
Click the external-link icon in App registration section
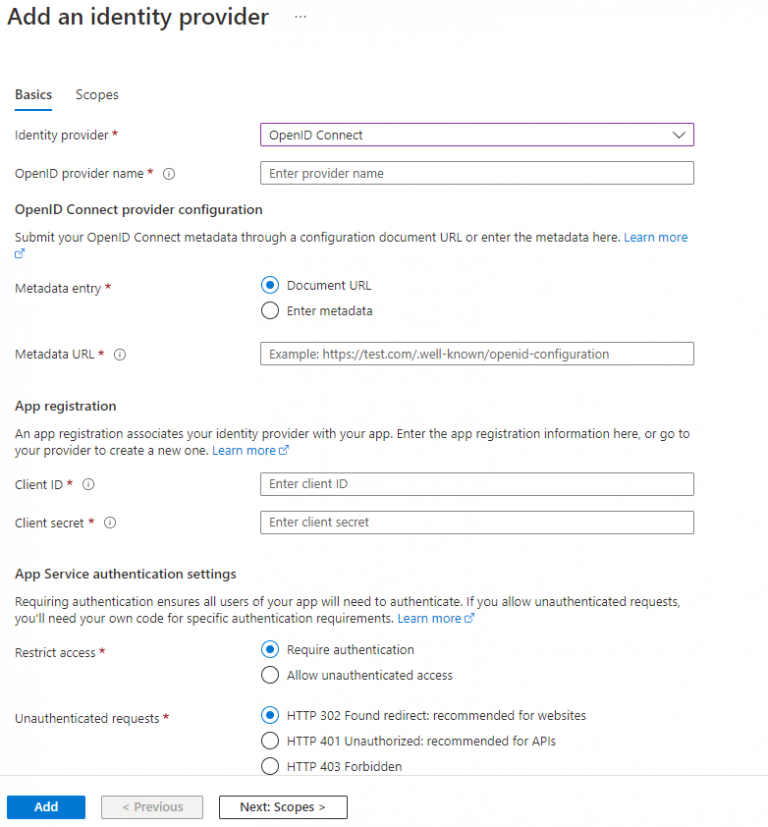pos(282,450)
